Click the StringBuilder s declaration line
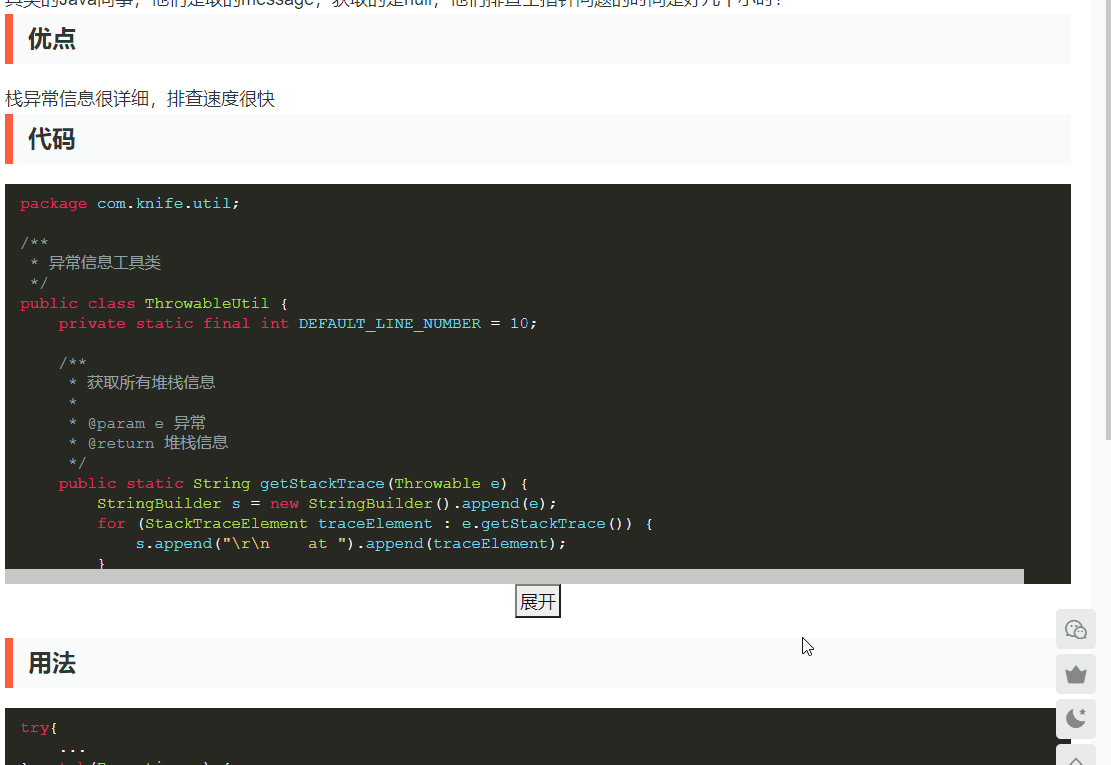Image resolution: width=1111 pixels, height=765 pixels. [327, 503]
